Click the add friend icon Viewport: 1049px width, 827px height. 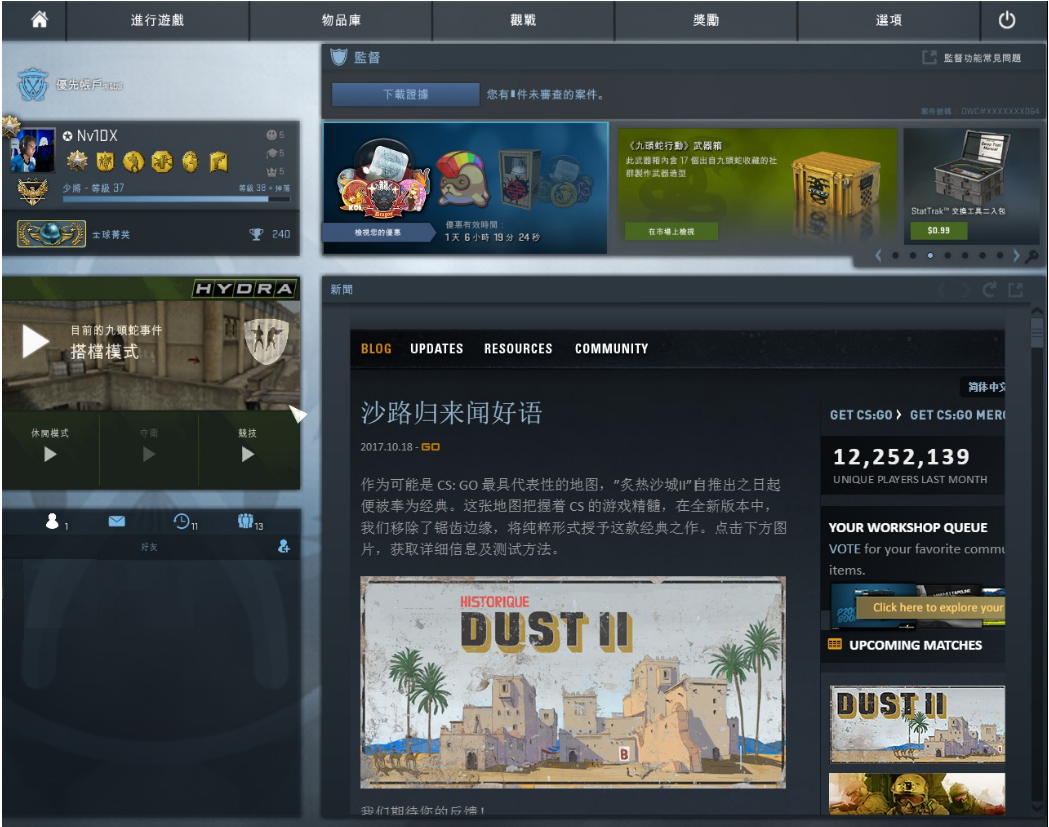pos(284,546)
